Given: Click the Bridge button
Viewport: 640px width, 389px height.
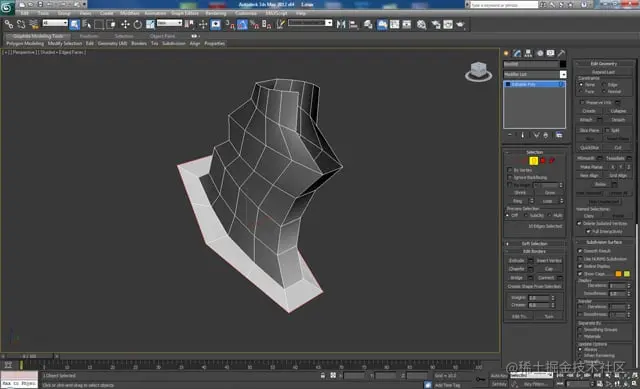Looking at the screenshot, I should click(x=516, y=278).
